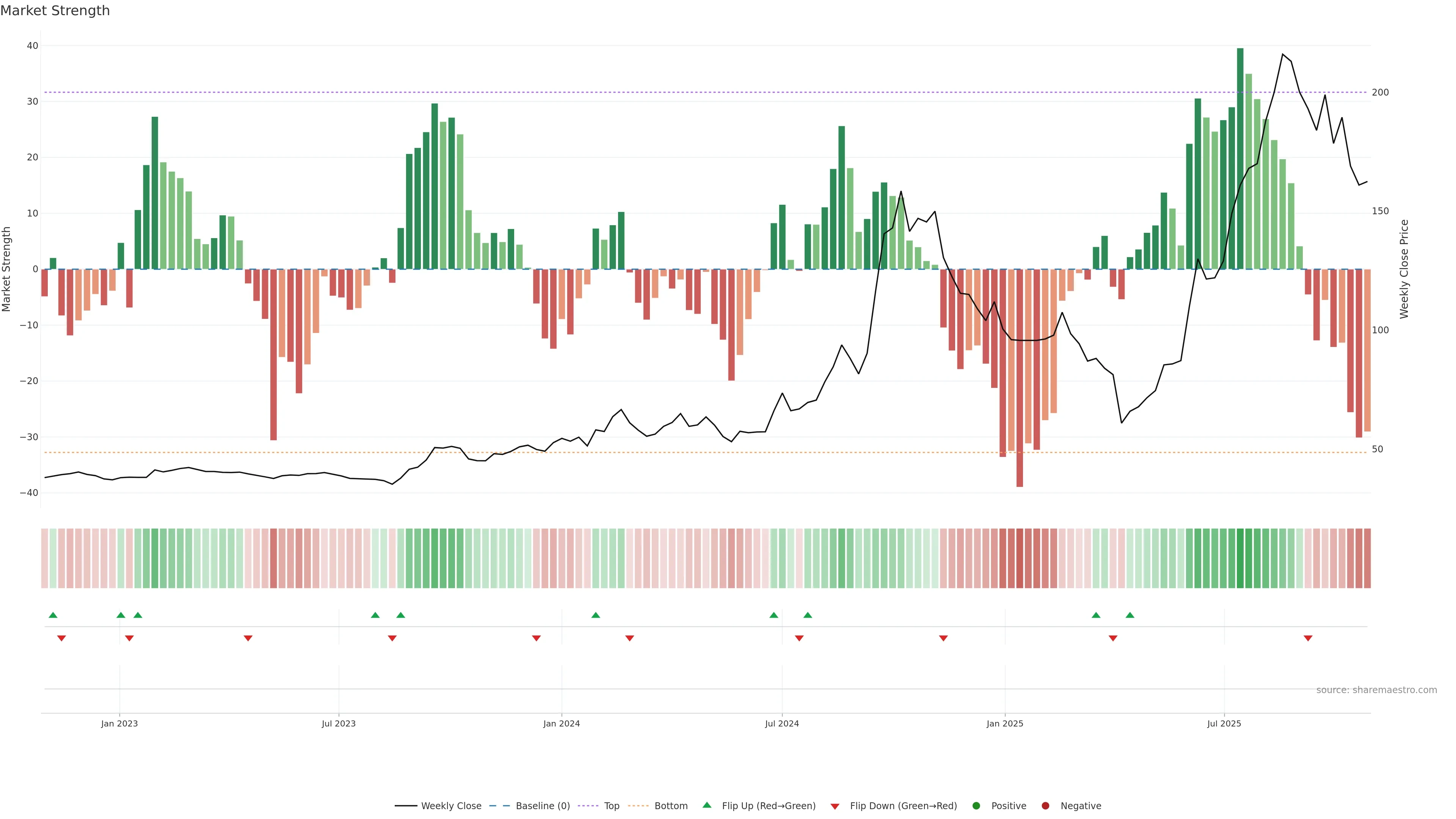Click the Jul 2023 x-axis label

pos(339,723)
